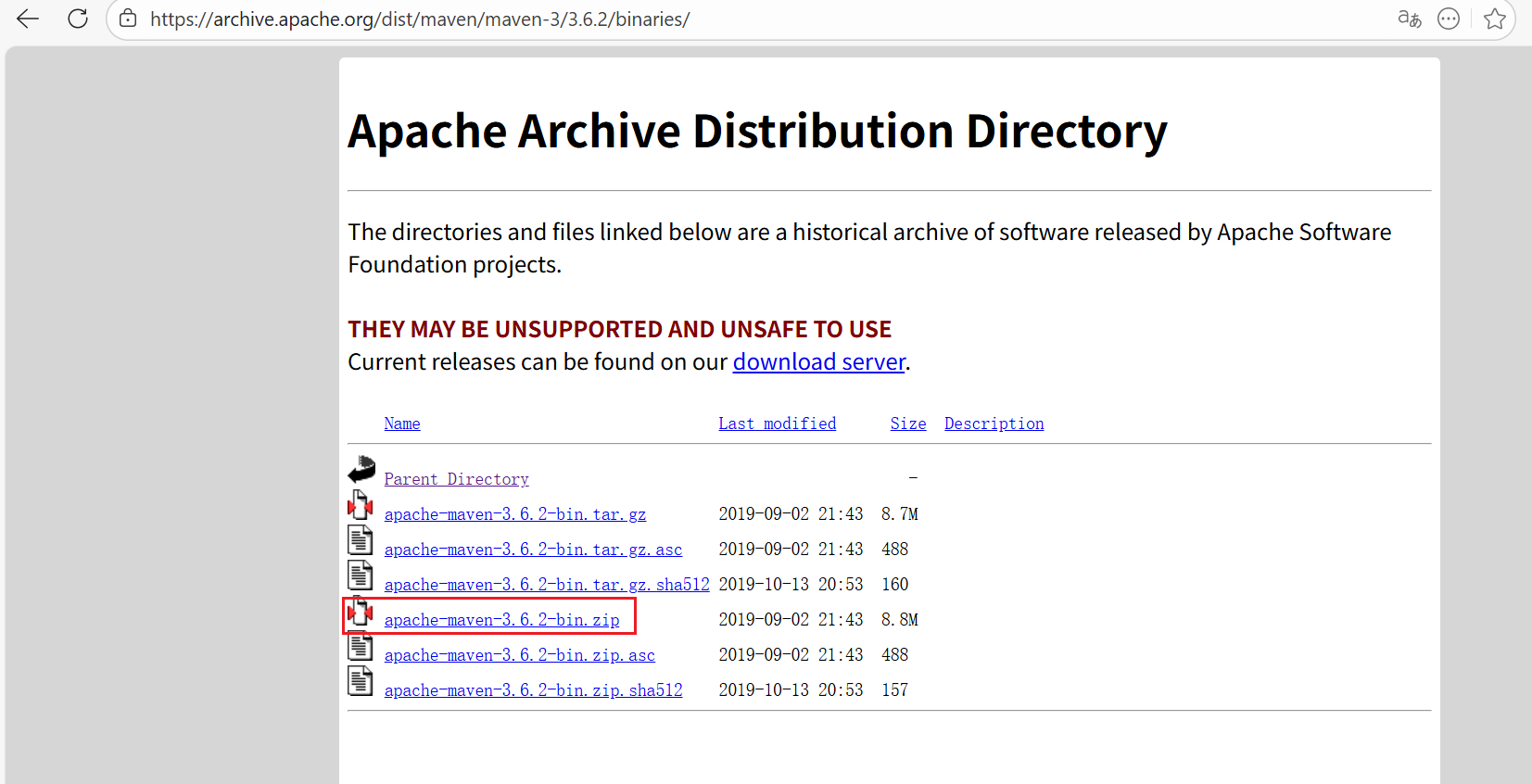Screen dimensions: 1532x784
Task: Click the 488 size of the zip.asc file
Action: (x=895, y=655)
